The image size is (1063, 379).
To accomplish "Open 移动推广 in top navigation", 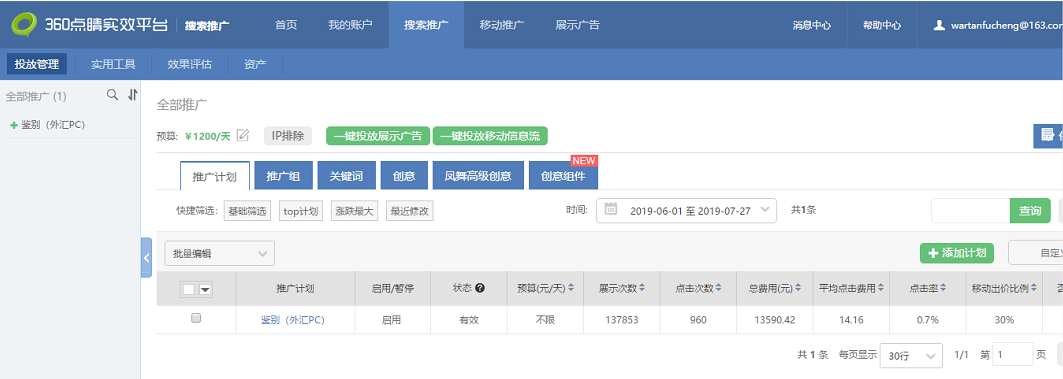I will pos(502,25).
